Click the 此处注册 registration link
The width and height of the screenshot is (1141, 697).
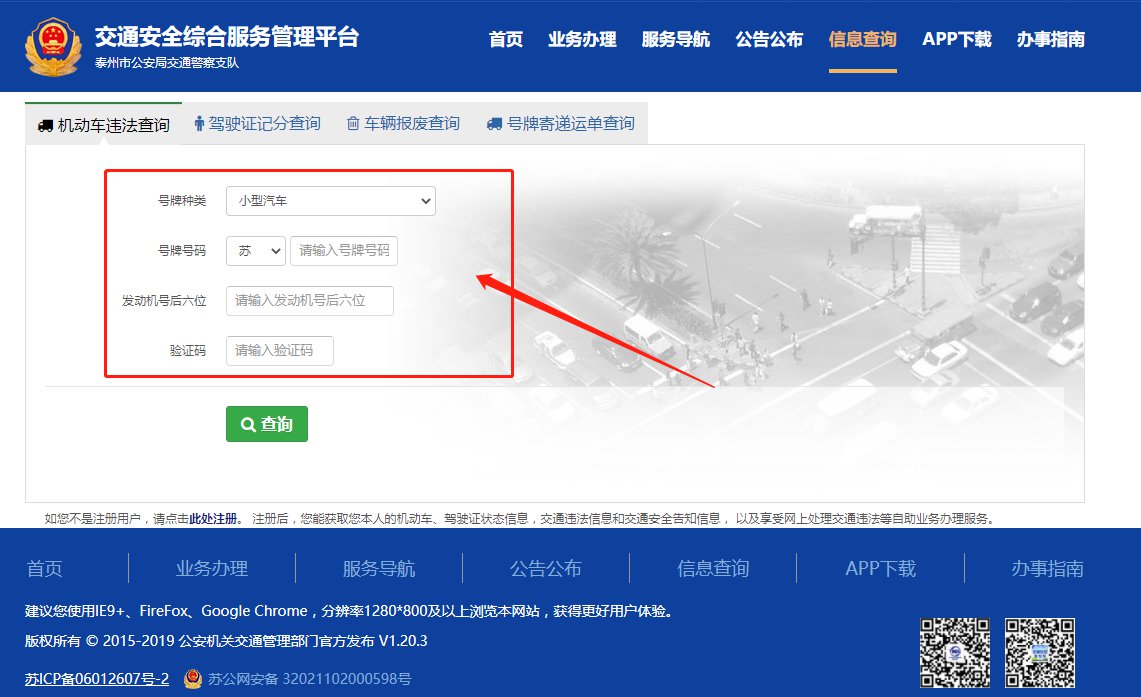[215, 518]
